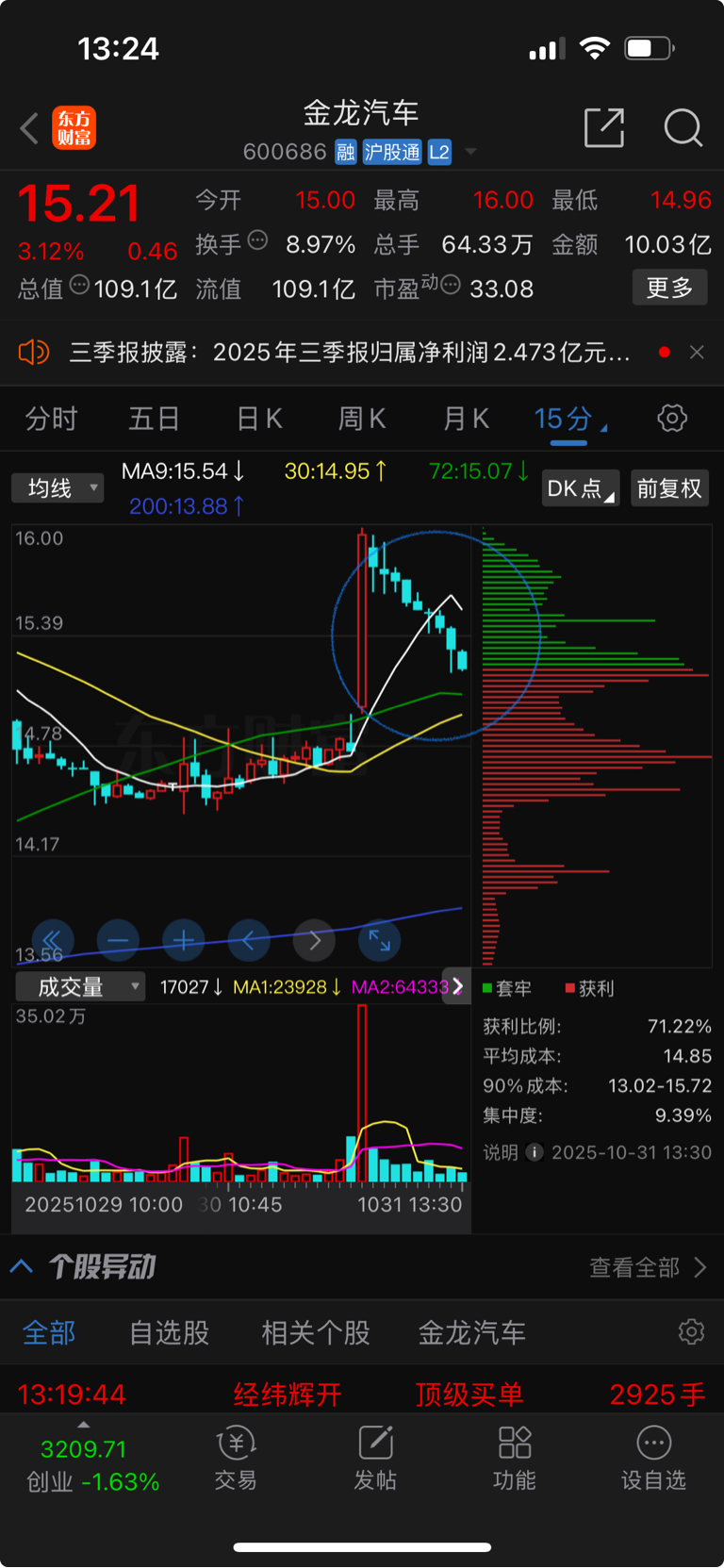This screenshot has height=1568, width=724.
Task: Tap the 30:14.95 moving average value
Action: pyautogui.click(x=336, y=470)
